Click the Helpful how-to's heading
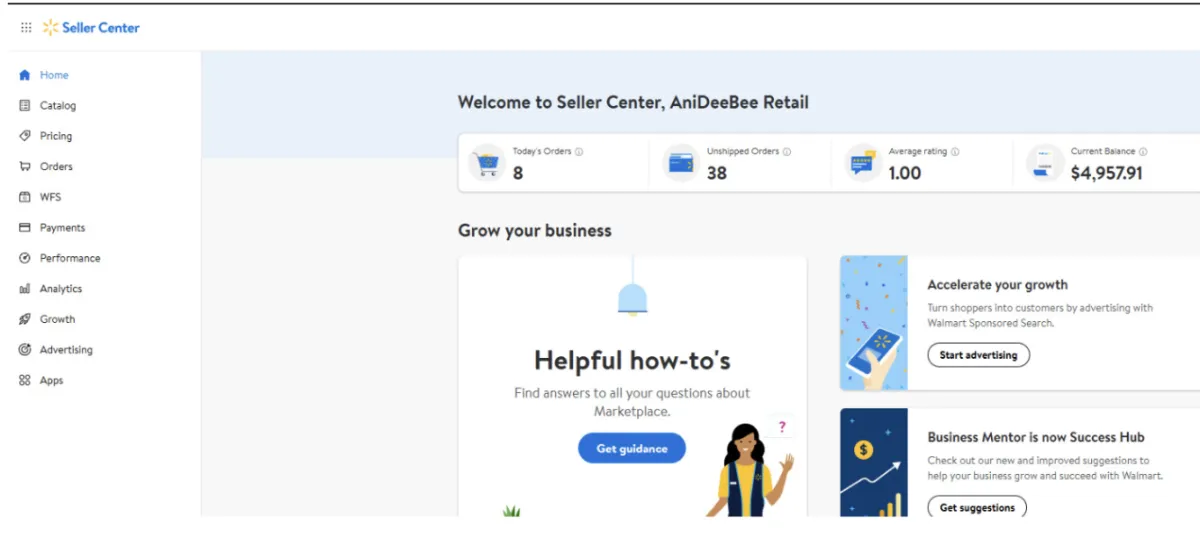 click(x=632, y=360)
